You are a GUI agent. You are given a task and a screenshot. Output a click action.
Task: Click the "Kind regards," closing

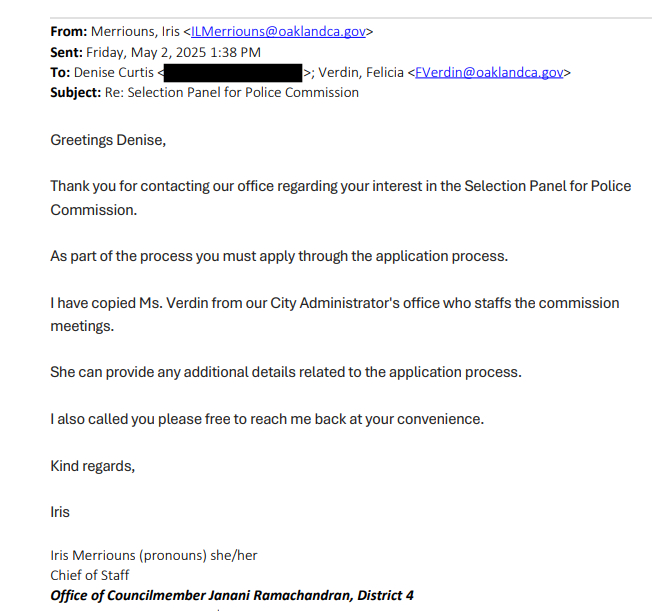[92, 466]
